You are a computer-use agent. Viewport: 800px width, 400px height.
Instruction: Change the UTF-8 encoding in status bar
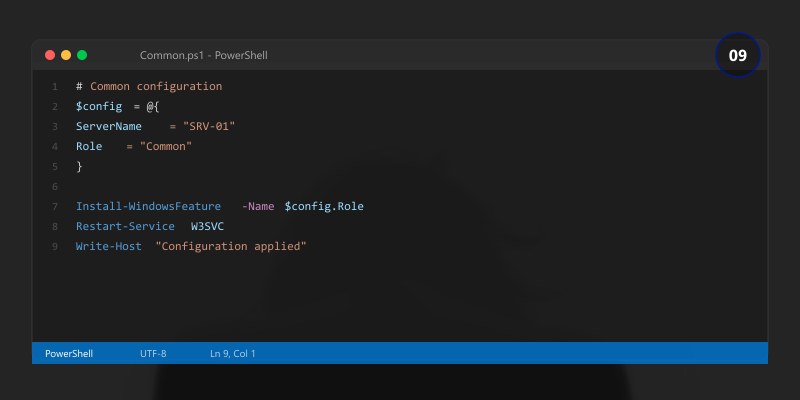click(153, 353)
